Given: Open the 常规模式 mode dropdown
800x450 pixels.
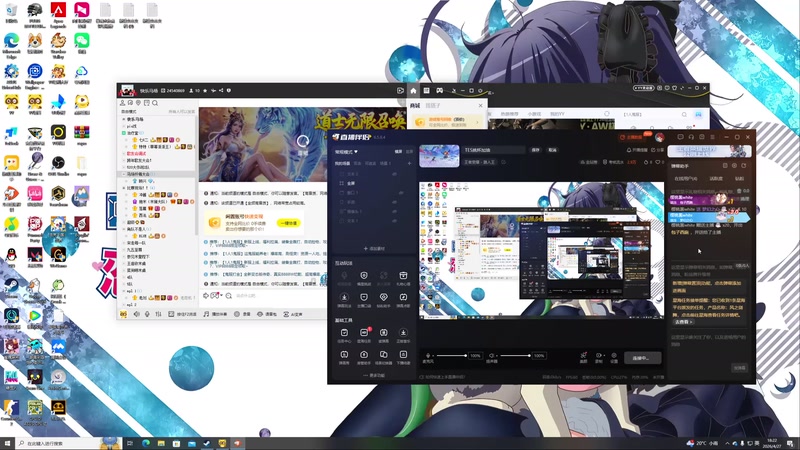Looking at the screenshot, I should point(346,152).
